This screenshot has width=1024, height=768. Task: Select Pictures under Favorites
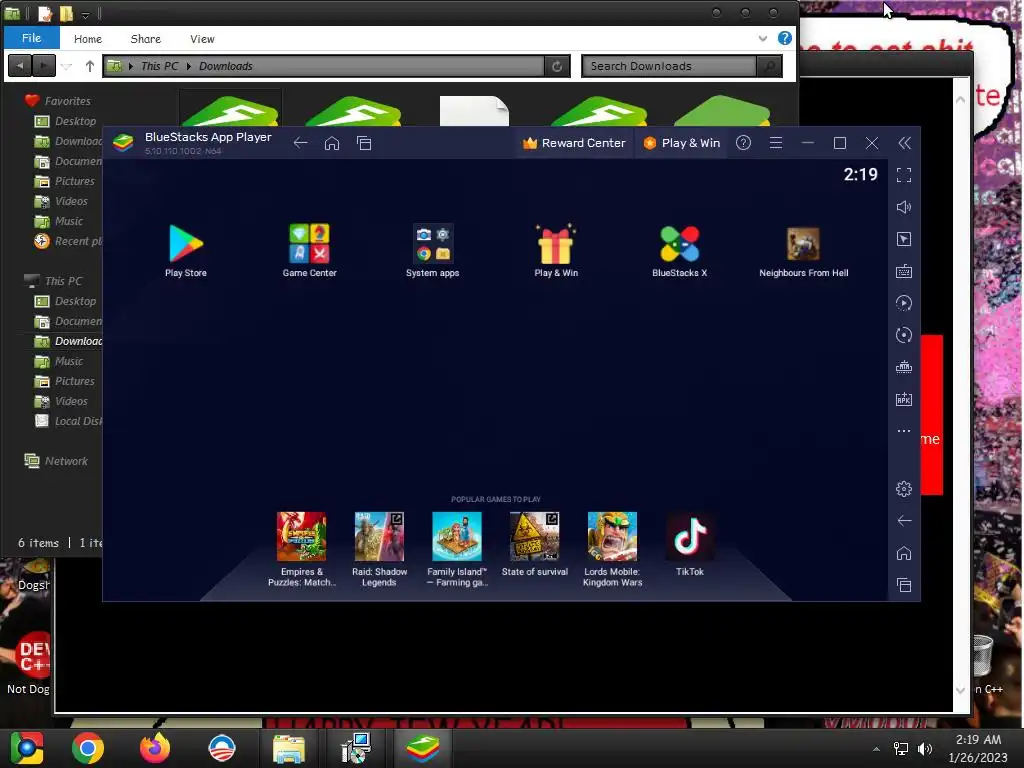(65, 181)
